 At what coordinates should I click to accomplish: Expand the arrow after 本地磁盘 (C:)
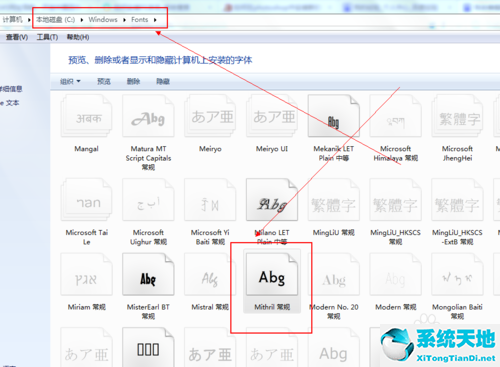pos(82,20)
